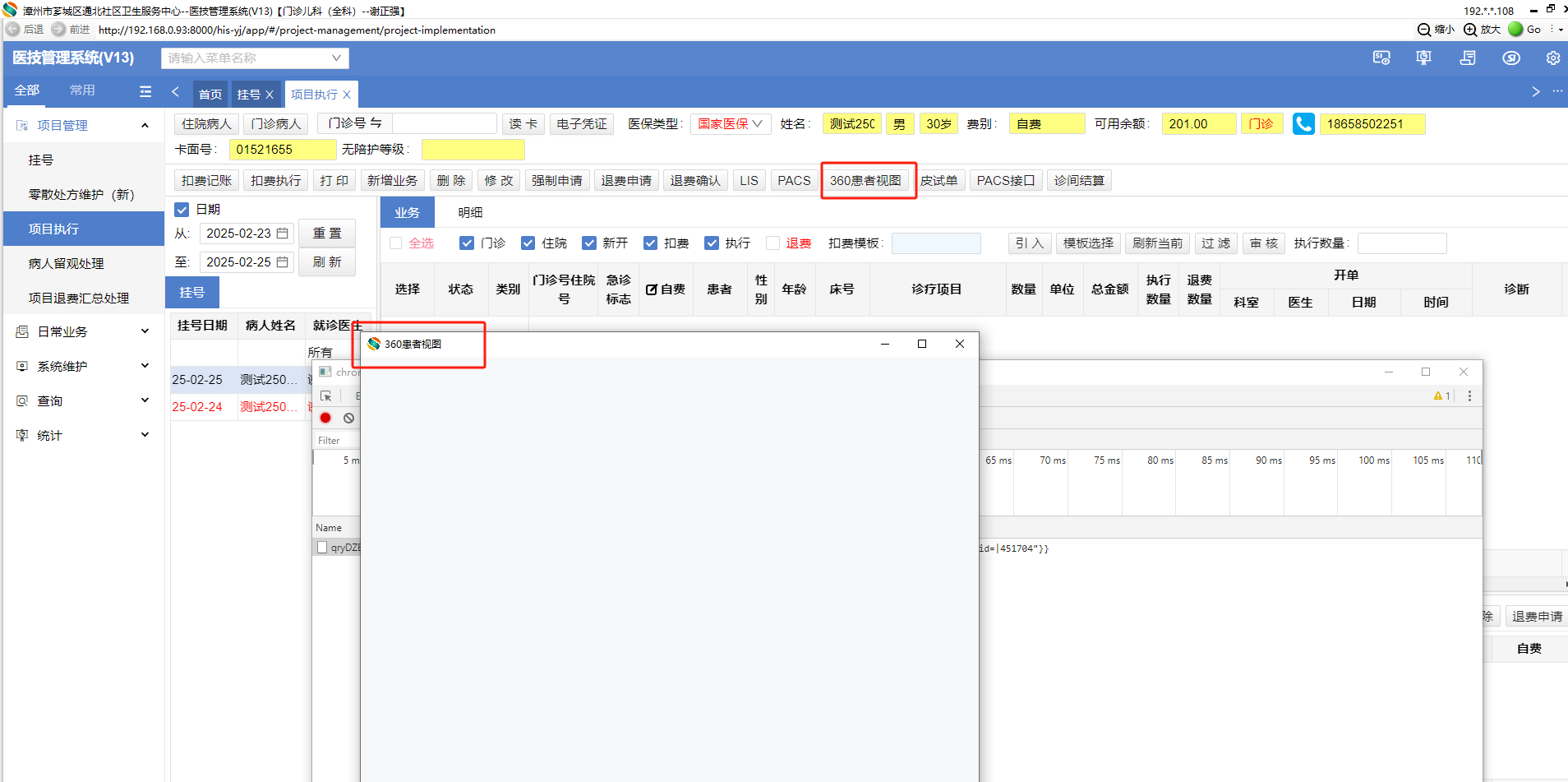Toggle the 日期 checkbox

[x=182, y=210]
